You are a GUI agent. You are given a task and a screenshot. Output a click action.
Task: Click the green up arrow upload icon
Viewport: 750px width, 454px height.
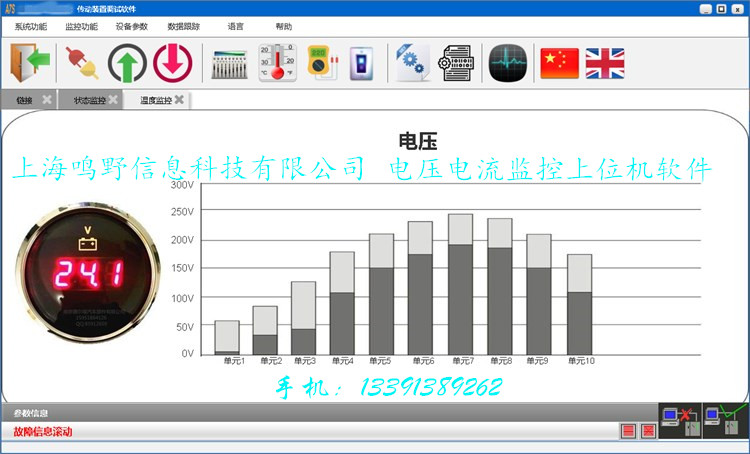[x=127, y=62]
